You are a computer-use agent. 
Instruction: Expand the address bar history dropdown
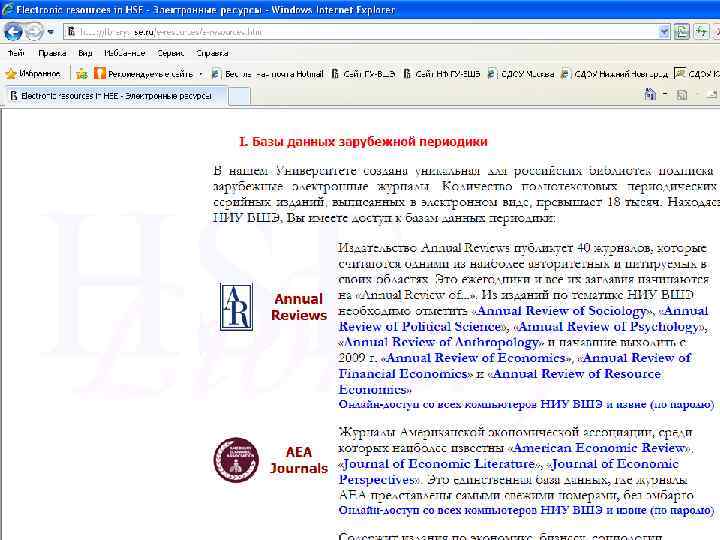(664, 32)
